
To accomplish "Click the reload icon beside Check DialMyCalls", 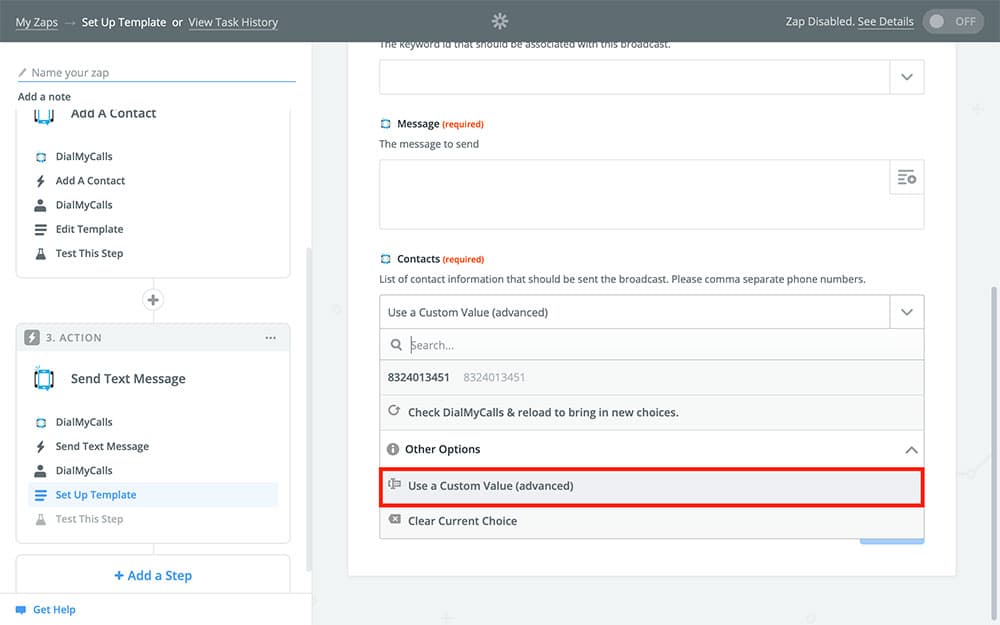I will [x=394, y=412].
